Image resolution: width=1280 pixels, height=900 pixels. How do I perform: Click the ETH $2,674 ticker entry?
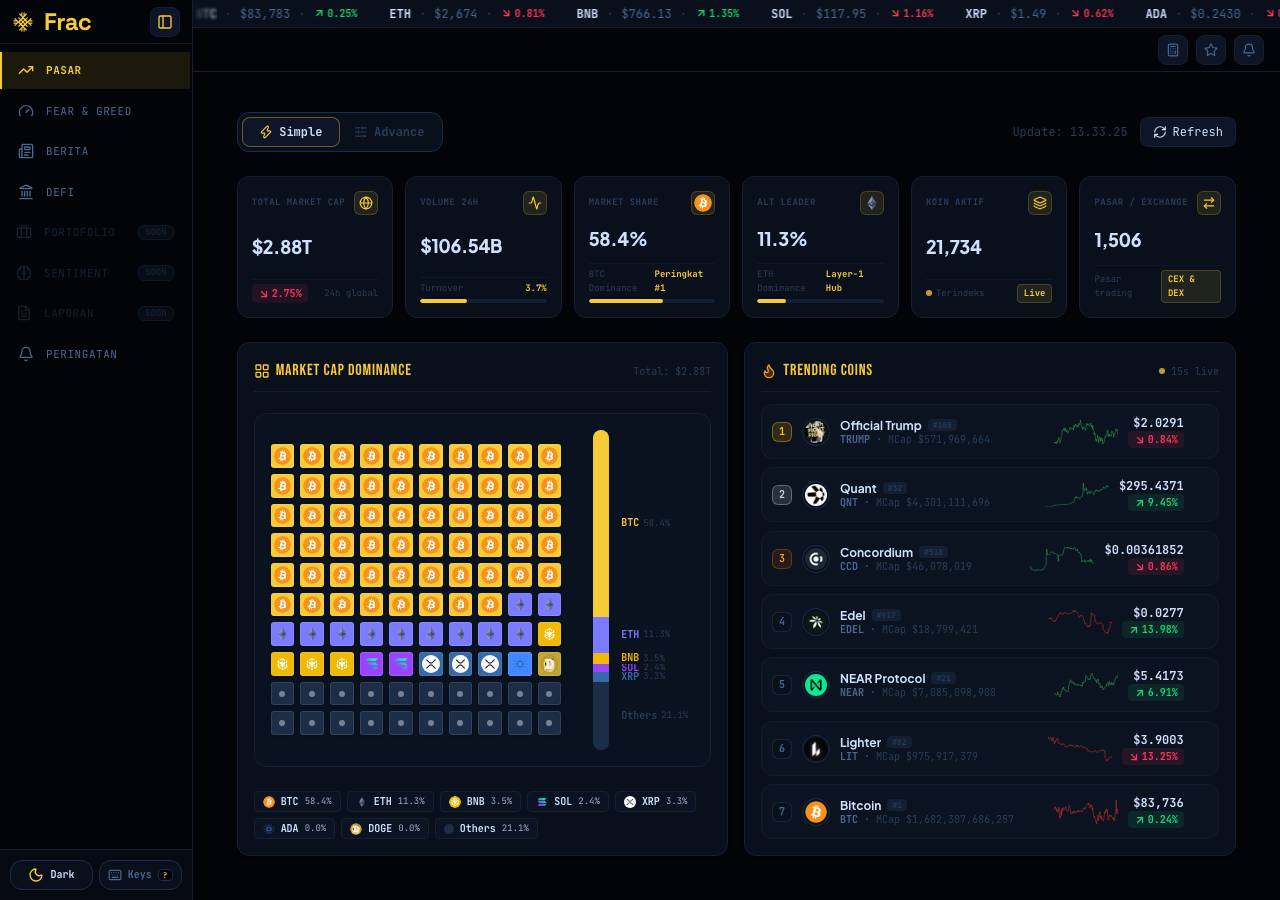tap(467, 14)
